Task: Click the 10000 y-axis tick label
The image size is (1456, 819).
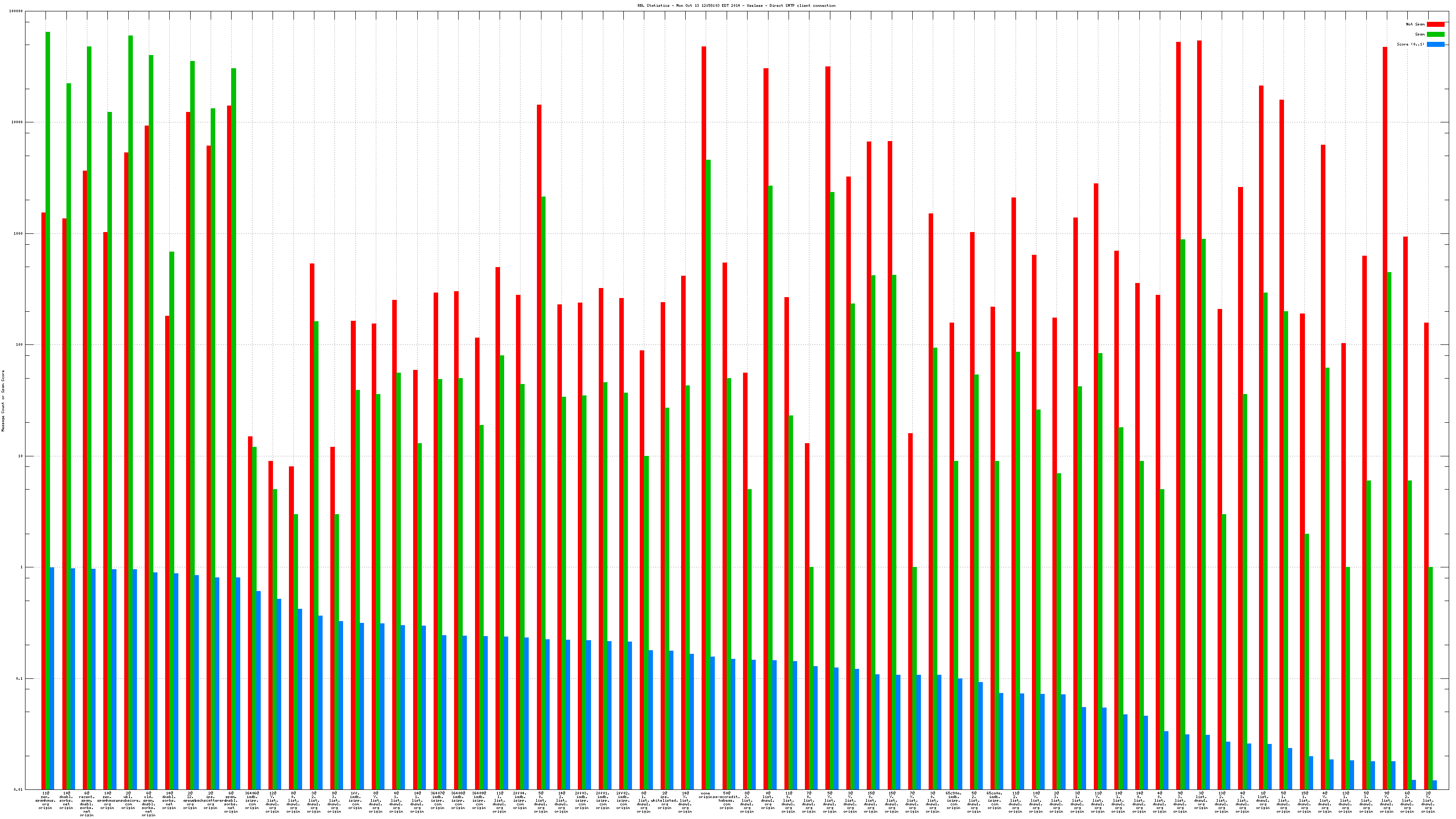Action: pos(17,123)
